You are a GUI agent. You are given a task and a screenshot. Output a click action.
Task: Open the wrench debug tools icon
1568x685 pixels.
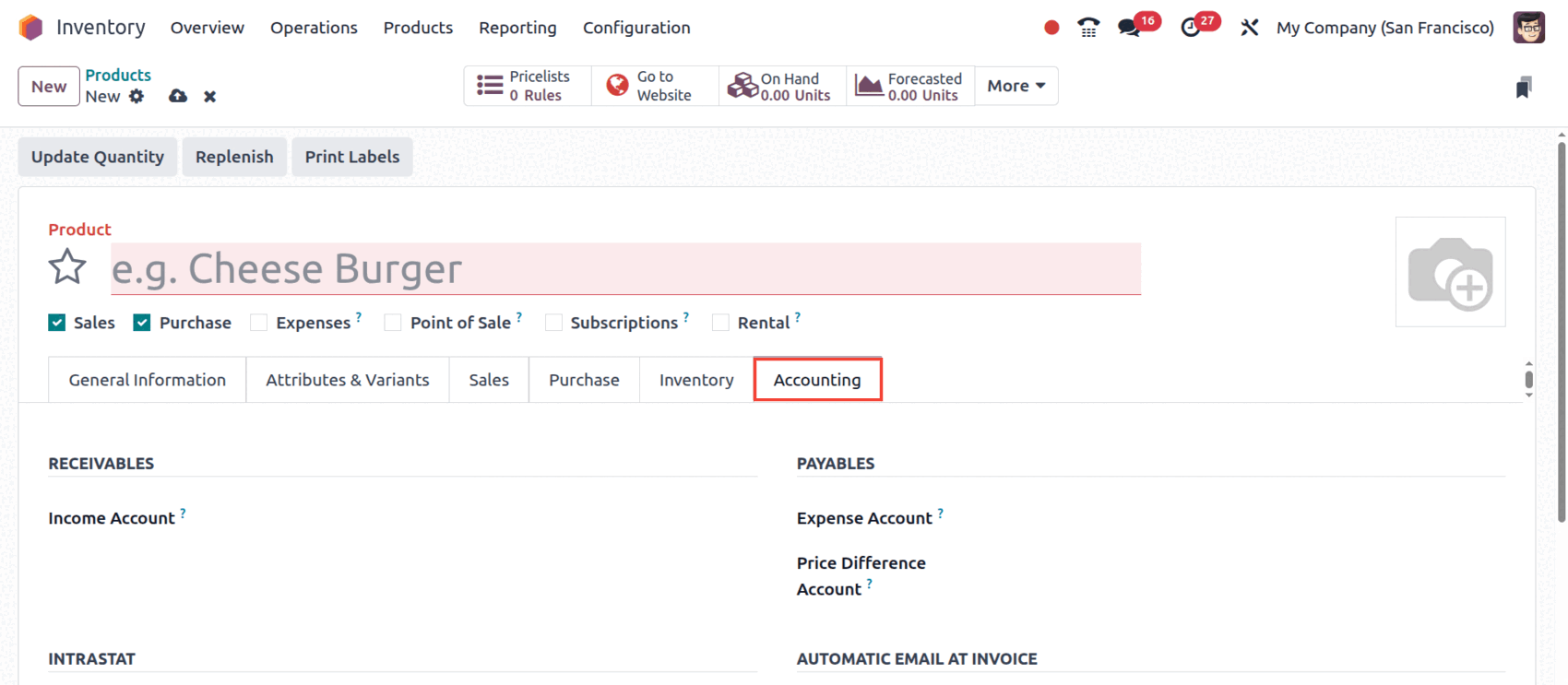(1249, 28)
